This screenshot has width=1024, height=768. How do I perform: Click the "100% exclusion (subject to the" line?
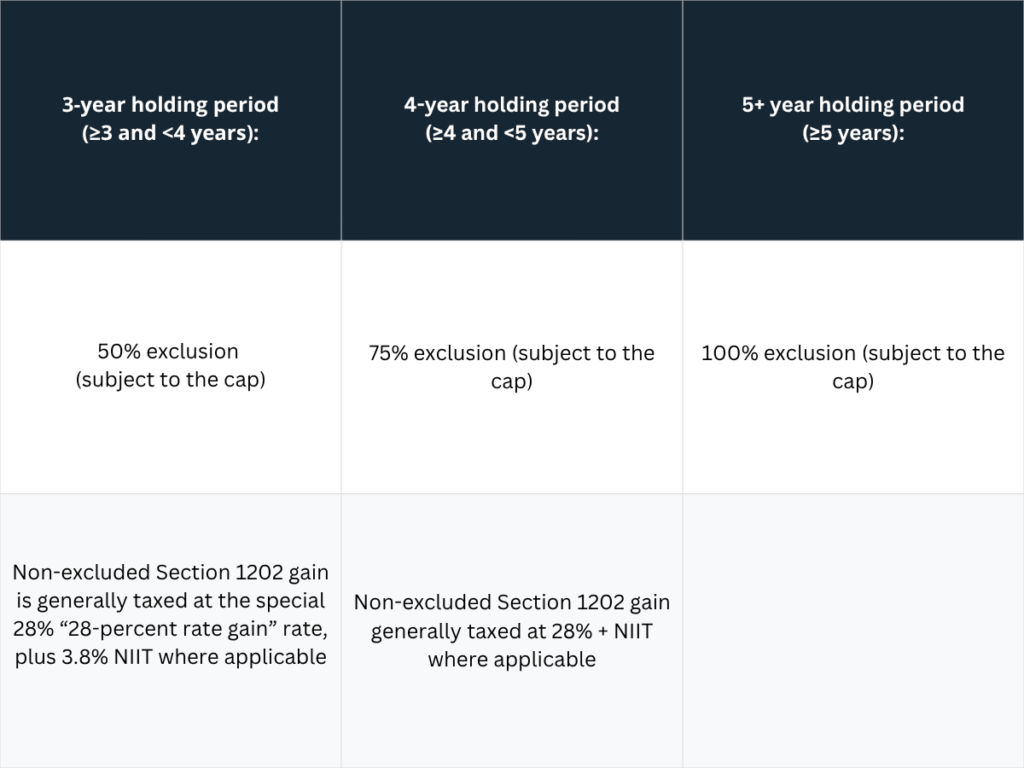point(853,353)
